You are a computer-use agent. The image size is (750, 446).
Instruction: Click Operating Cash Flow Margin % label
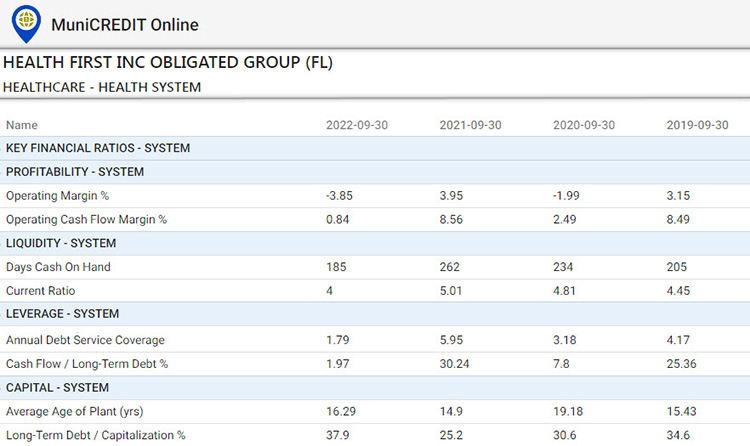click(x=86, y=220)
